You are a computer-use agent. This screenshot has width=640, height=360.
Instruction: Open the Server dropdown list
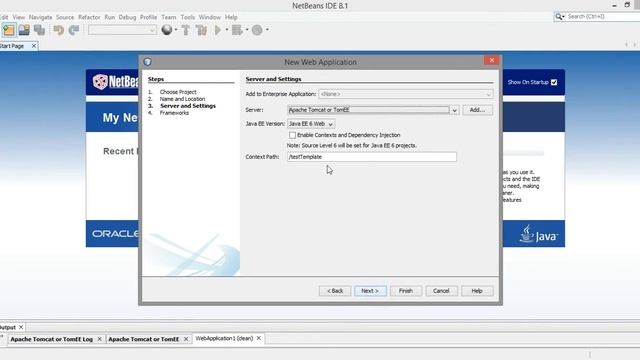click(454, 110)
